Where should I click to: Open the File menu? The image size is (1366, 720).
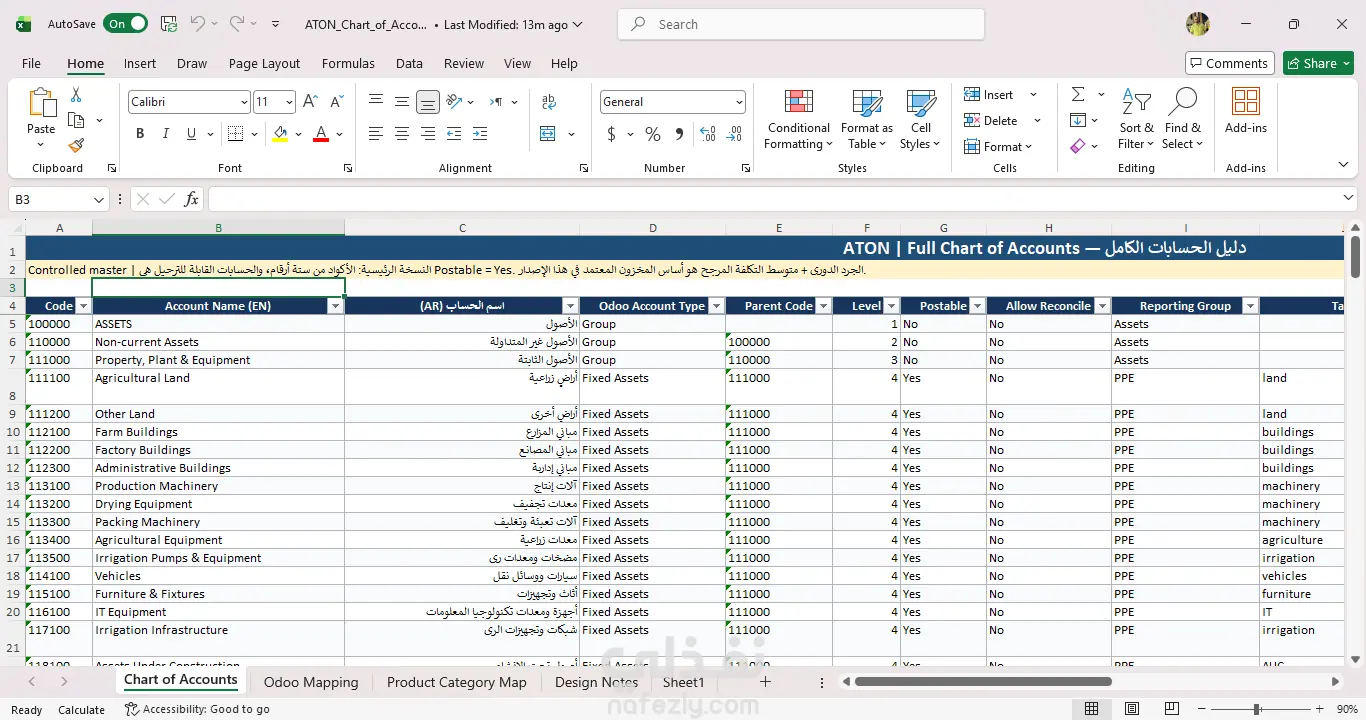(32, 63)
